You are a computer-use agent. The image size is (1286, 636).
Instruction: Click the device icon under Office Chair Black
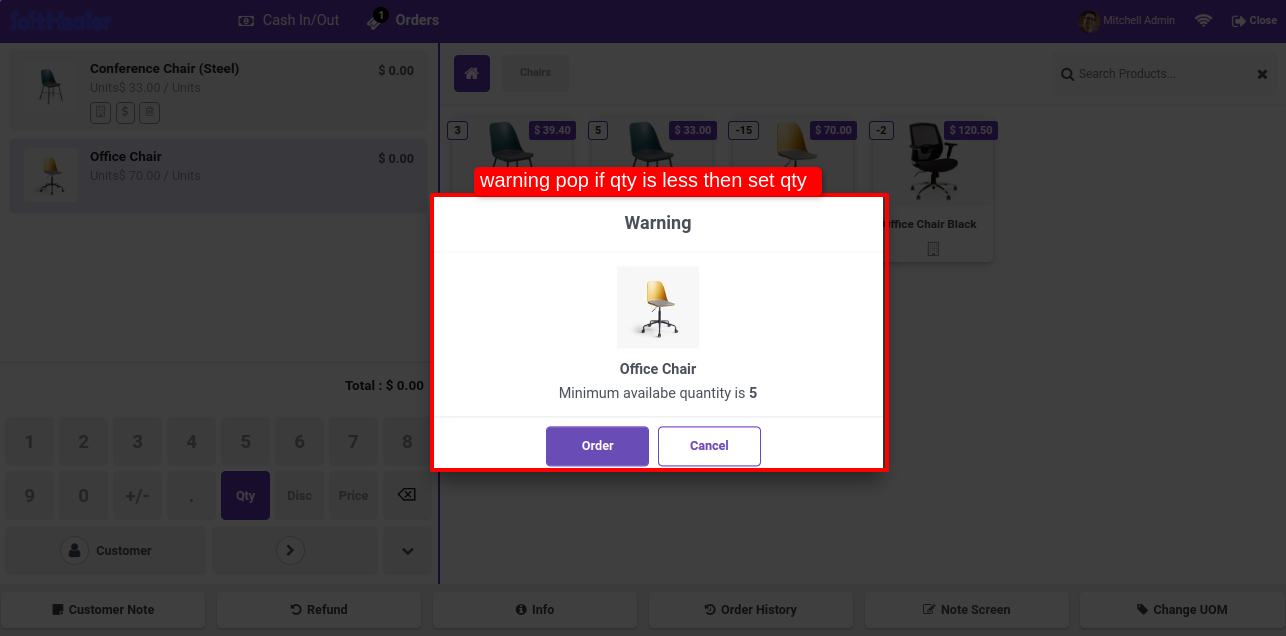933,249
